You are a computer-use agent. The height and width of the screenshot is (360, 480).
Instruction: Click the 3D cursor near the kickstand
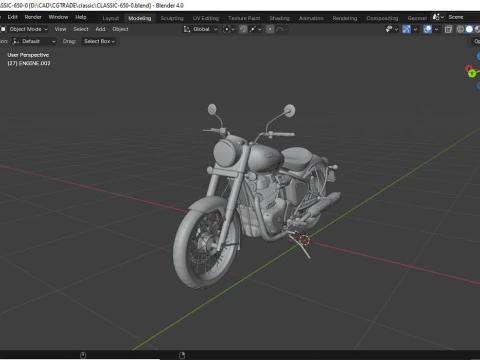click(304, 240)
